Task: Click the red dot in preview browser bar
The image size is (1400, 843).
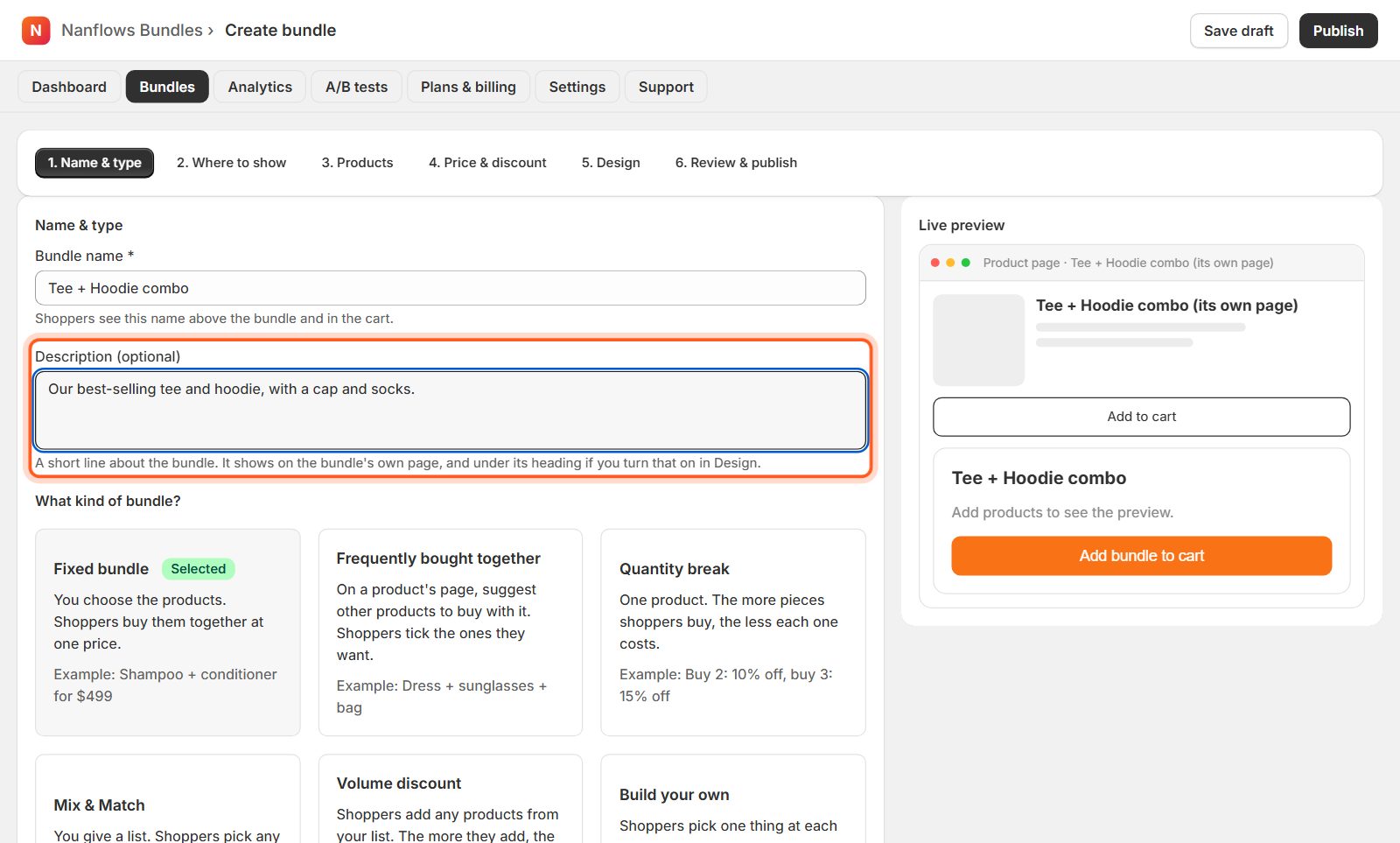Action: pyautogui.click(x=935, y=263)
